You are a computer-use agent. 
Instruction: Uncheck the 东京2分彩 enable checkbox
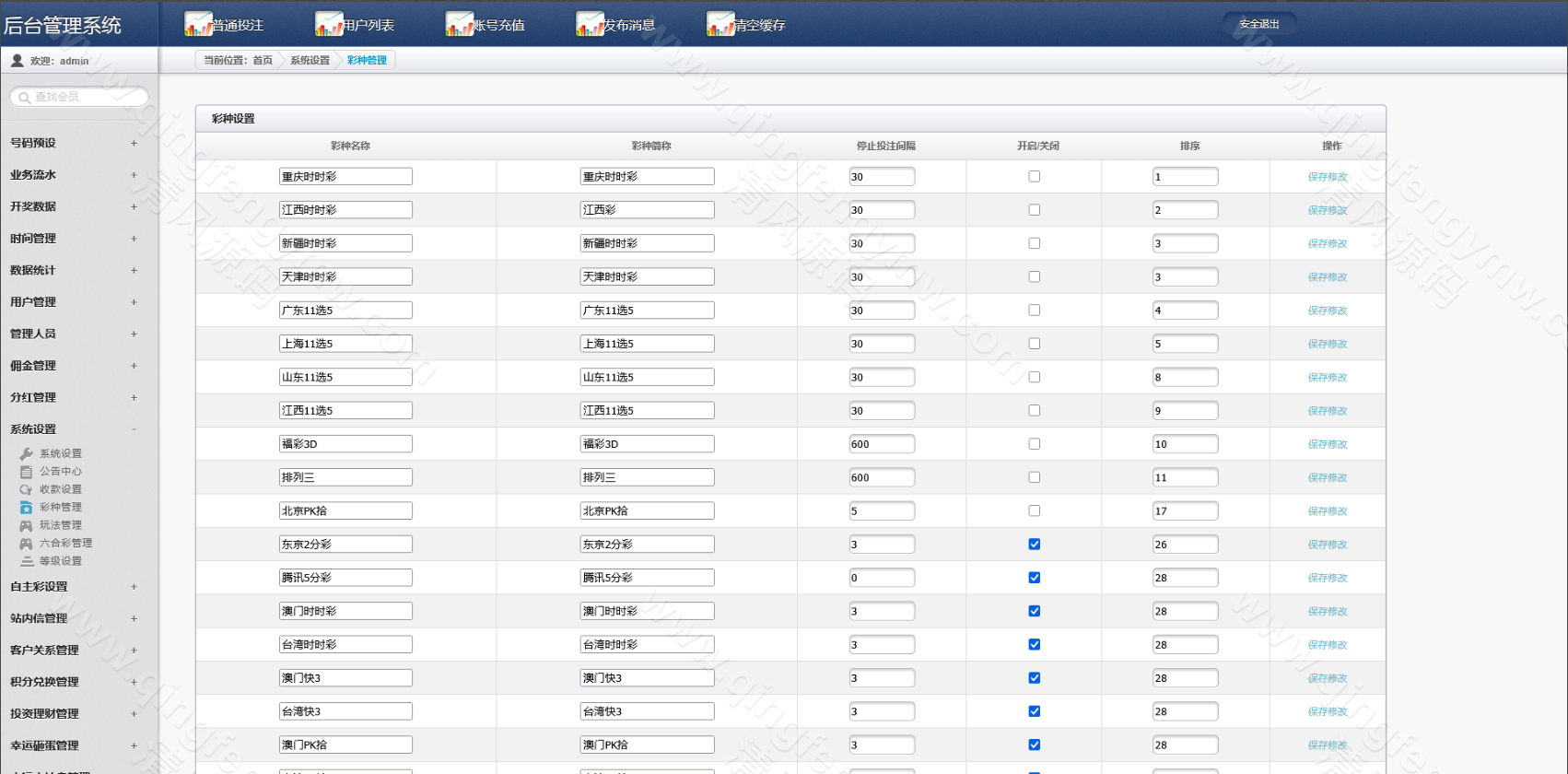(x=1034, y=545)
